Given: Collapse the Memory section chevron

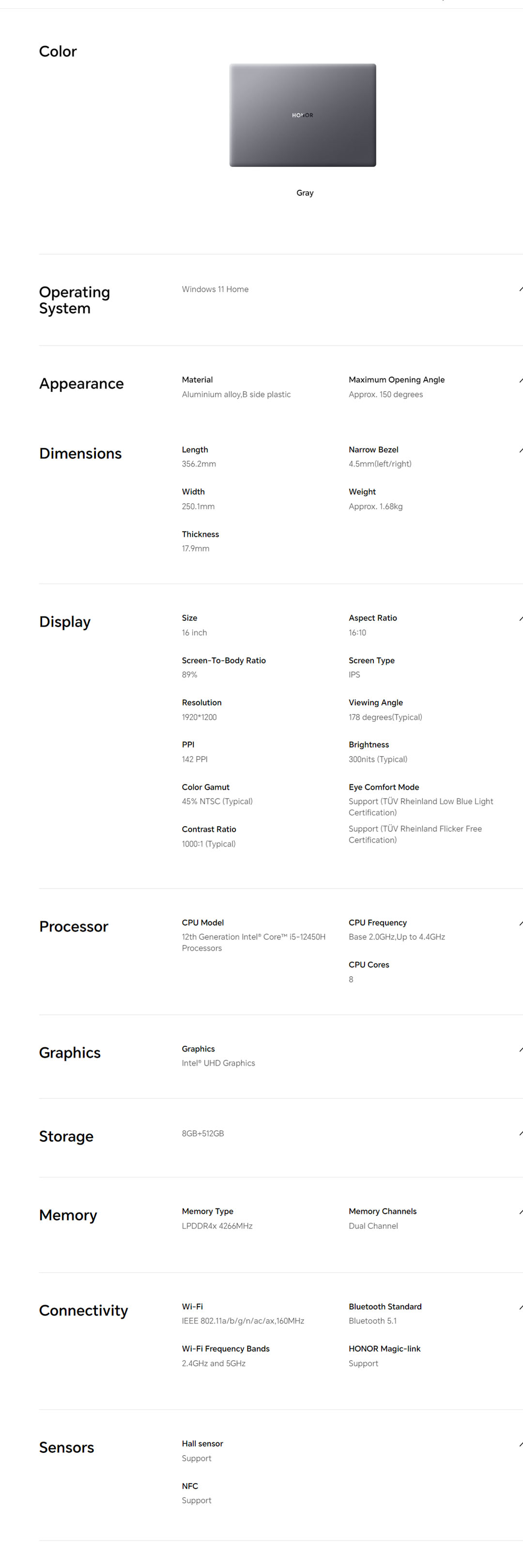Looking at the screenshot, I should (x=521, y=1212).
